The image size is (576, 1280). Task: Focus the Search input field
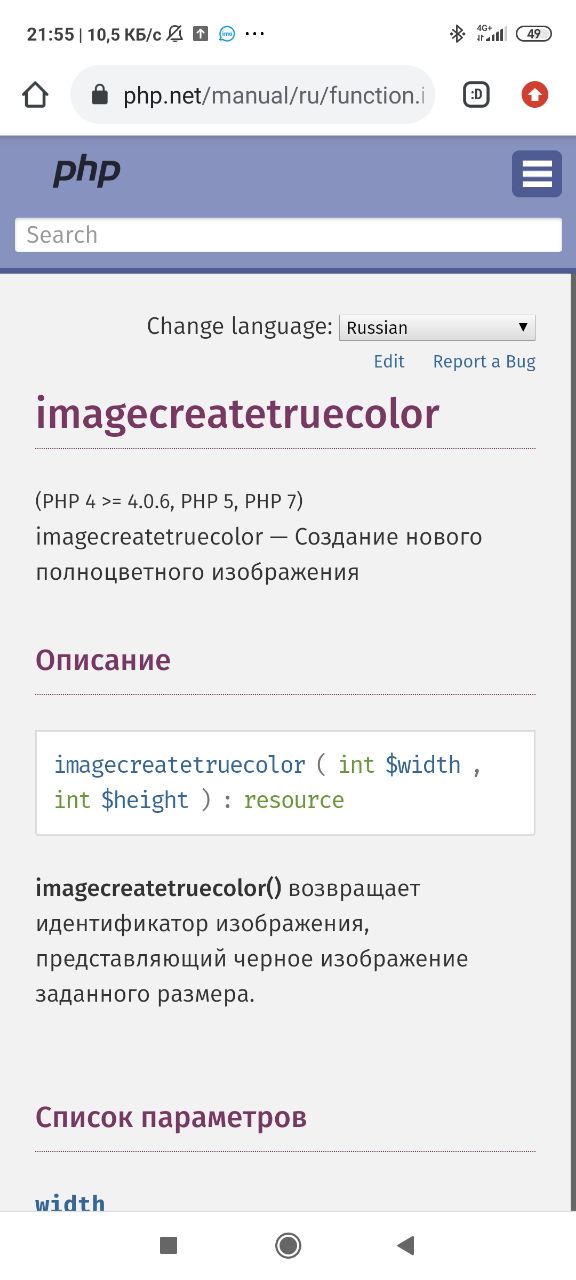click(x=288, y=235)
